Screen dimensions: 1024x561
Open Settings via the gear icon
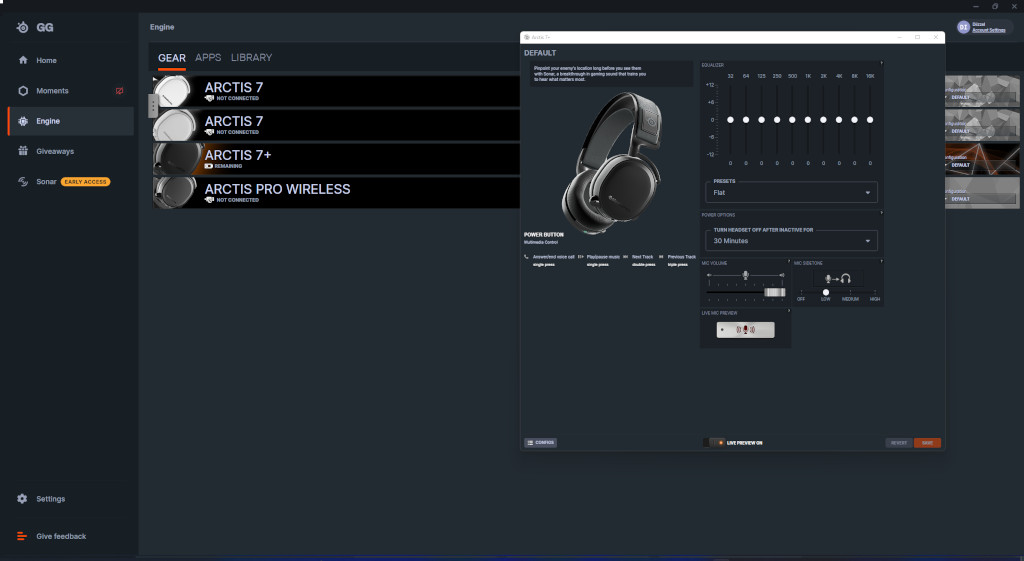point(22,498)
